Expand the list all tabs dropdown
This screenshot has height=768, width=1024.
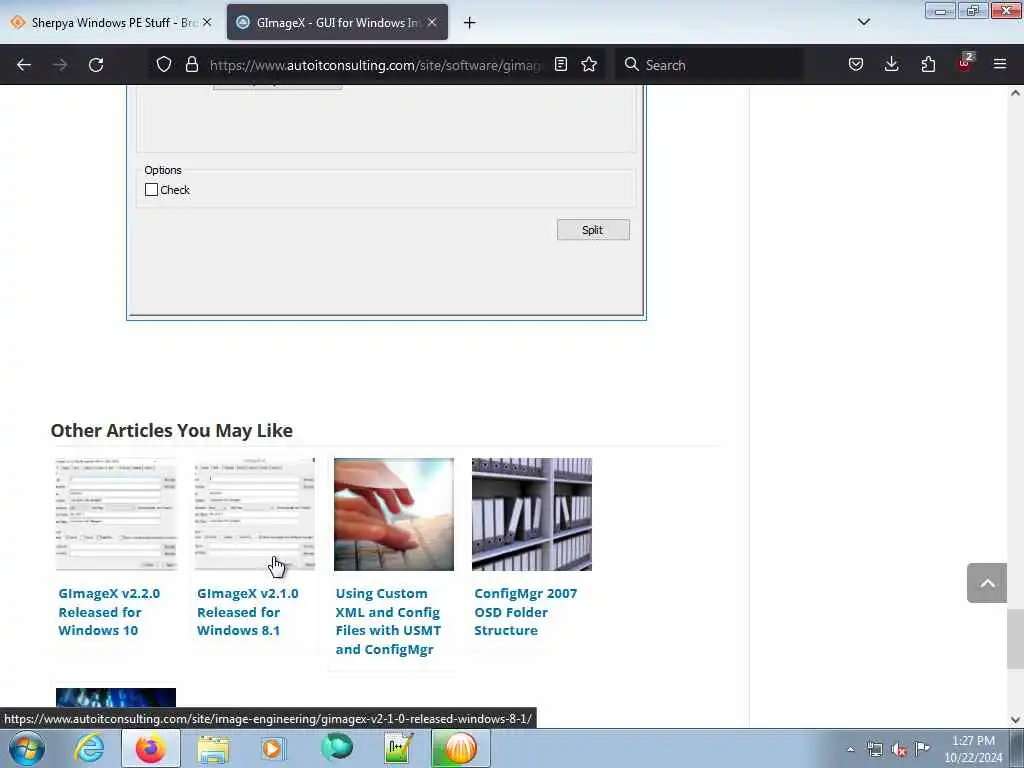pos(863,22)
